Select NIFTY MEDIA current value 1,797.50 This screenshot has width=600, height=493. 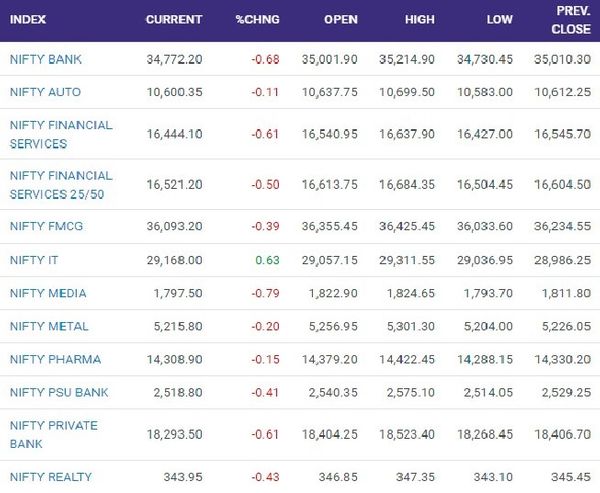pos(178,293)
